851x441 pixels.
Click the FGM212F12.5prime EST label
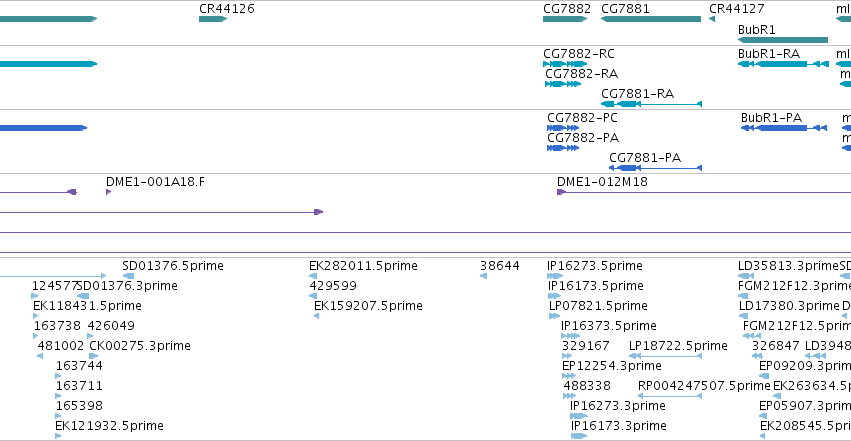pyautogui.click(x=797, y=326)
